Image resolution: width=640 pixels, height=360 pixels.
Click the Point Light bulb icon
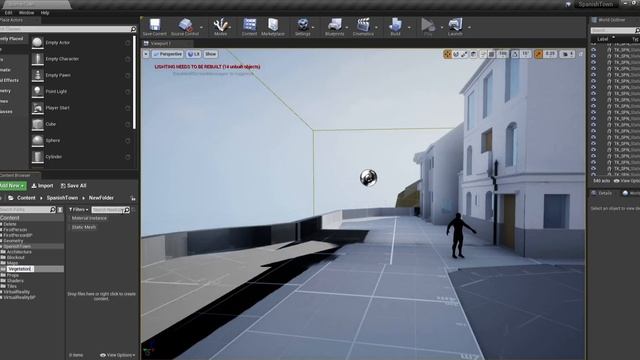click(x=38, y=91)
